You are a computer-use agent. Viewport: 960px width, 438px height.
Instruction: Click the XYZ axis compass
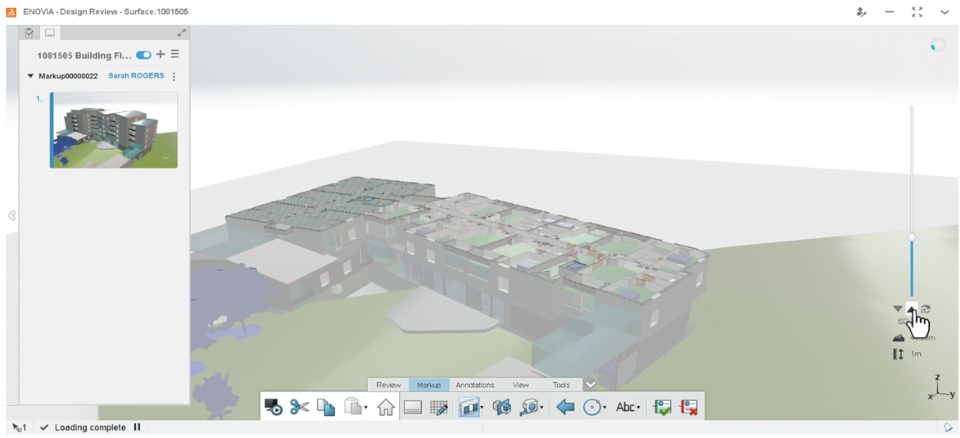click(940, 388)
